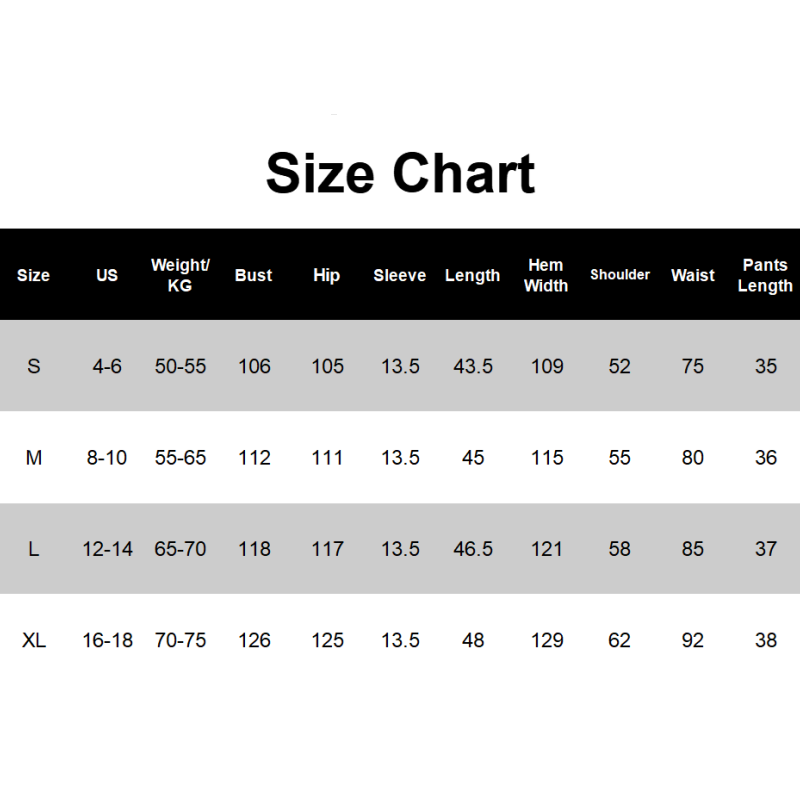Click shoulder value 62
Viewport: 800px width, 800px height.
(620, 640)
